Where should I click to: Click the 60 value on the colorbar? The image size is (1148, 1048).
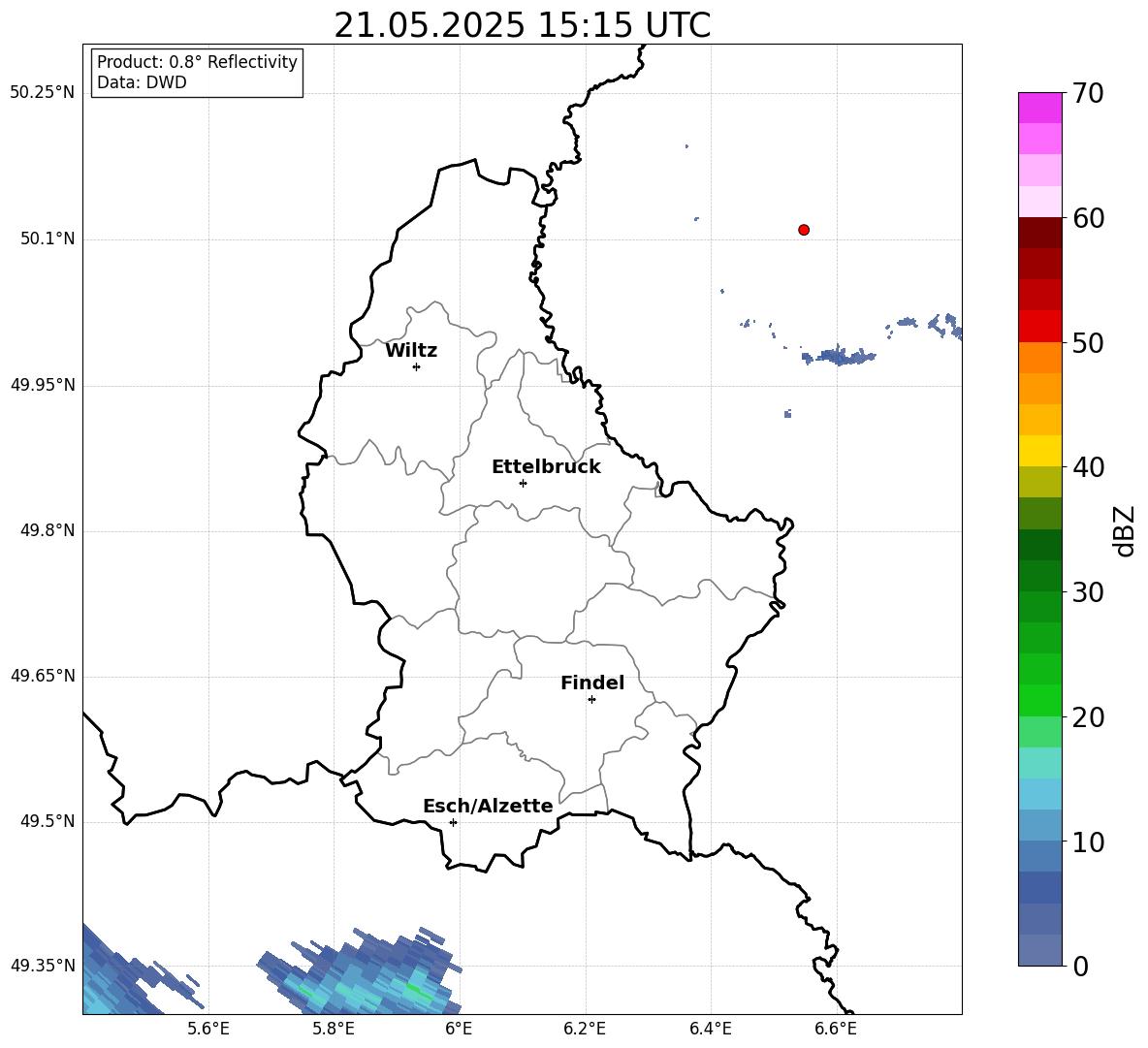pyautogui.click(x=1088, y=218)
